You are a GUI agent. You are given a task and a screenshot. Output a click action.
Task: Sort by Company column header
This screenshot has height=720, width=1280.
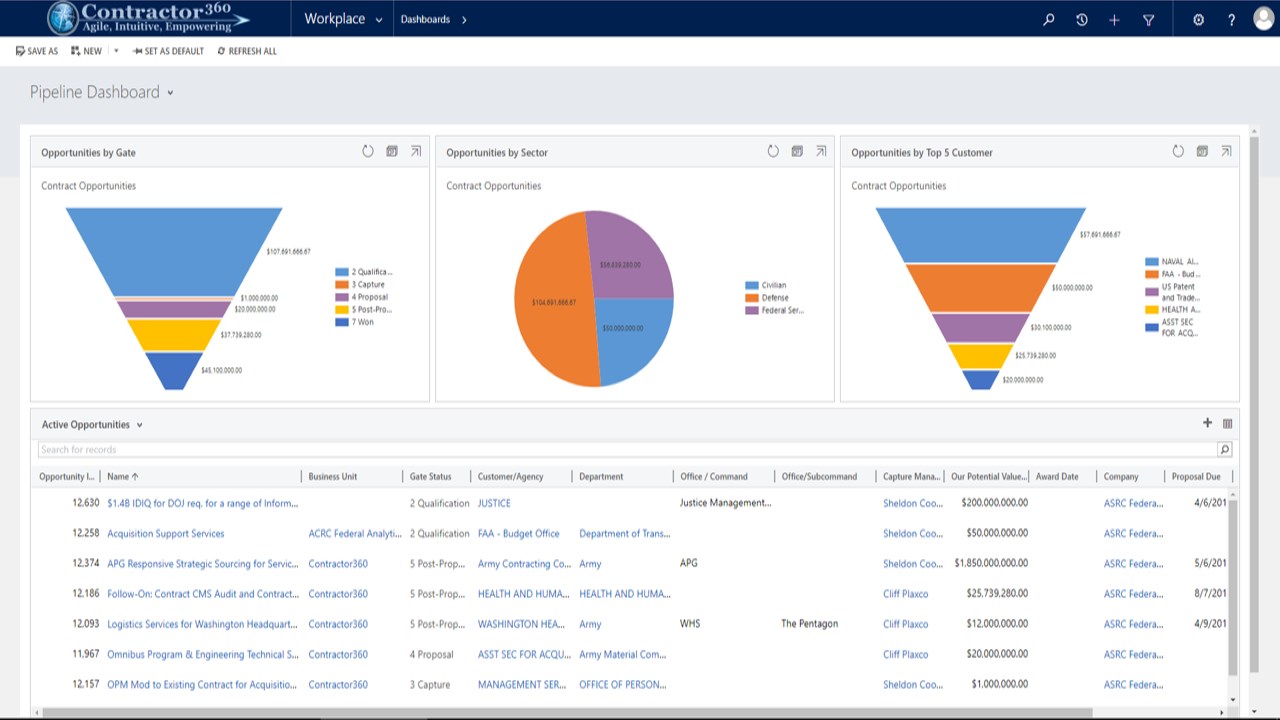click(x=1121, y=477)
